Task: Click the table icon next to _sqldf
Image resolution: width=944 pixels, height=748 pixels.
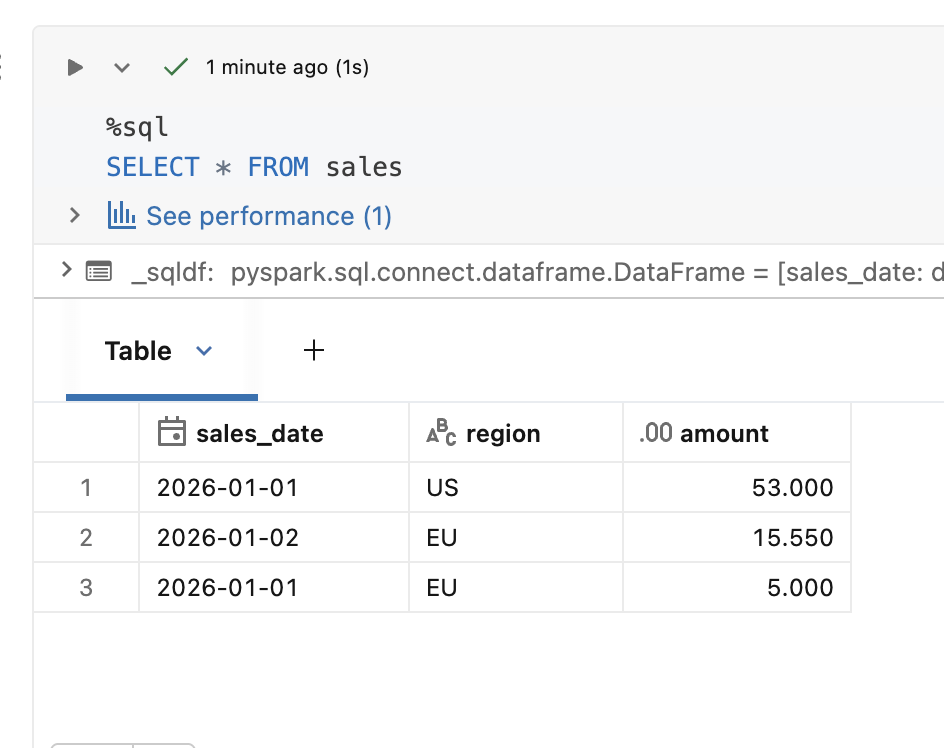Action: click(98, 271)
